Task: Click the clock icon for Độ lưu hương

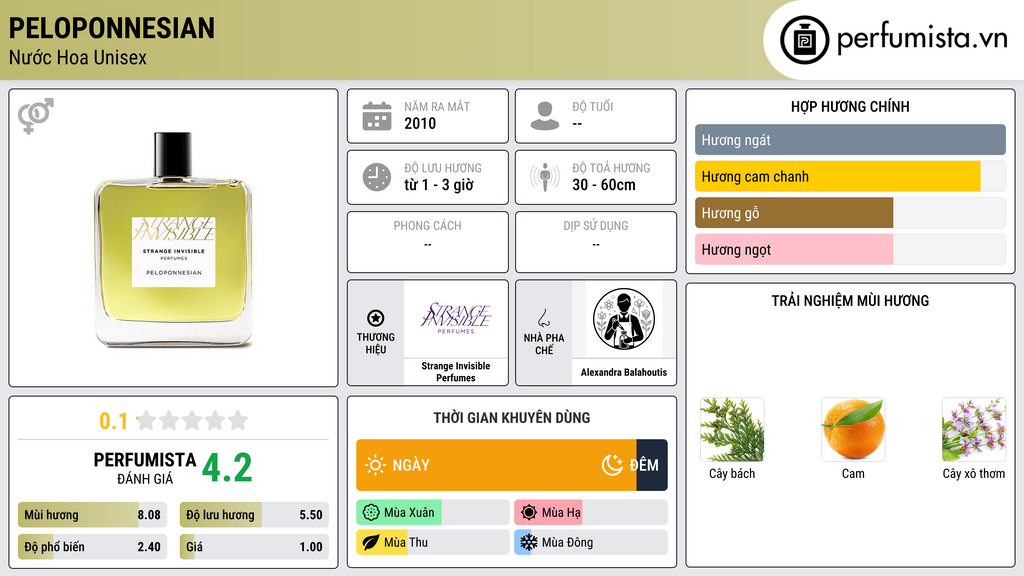Action: click(377, 177)
